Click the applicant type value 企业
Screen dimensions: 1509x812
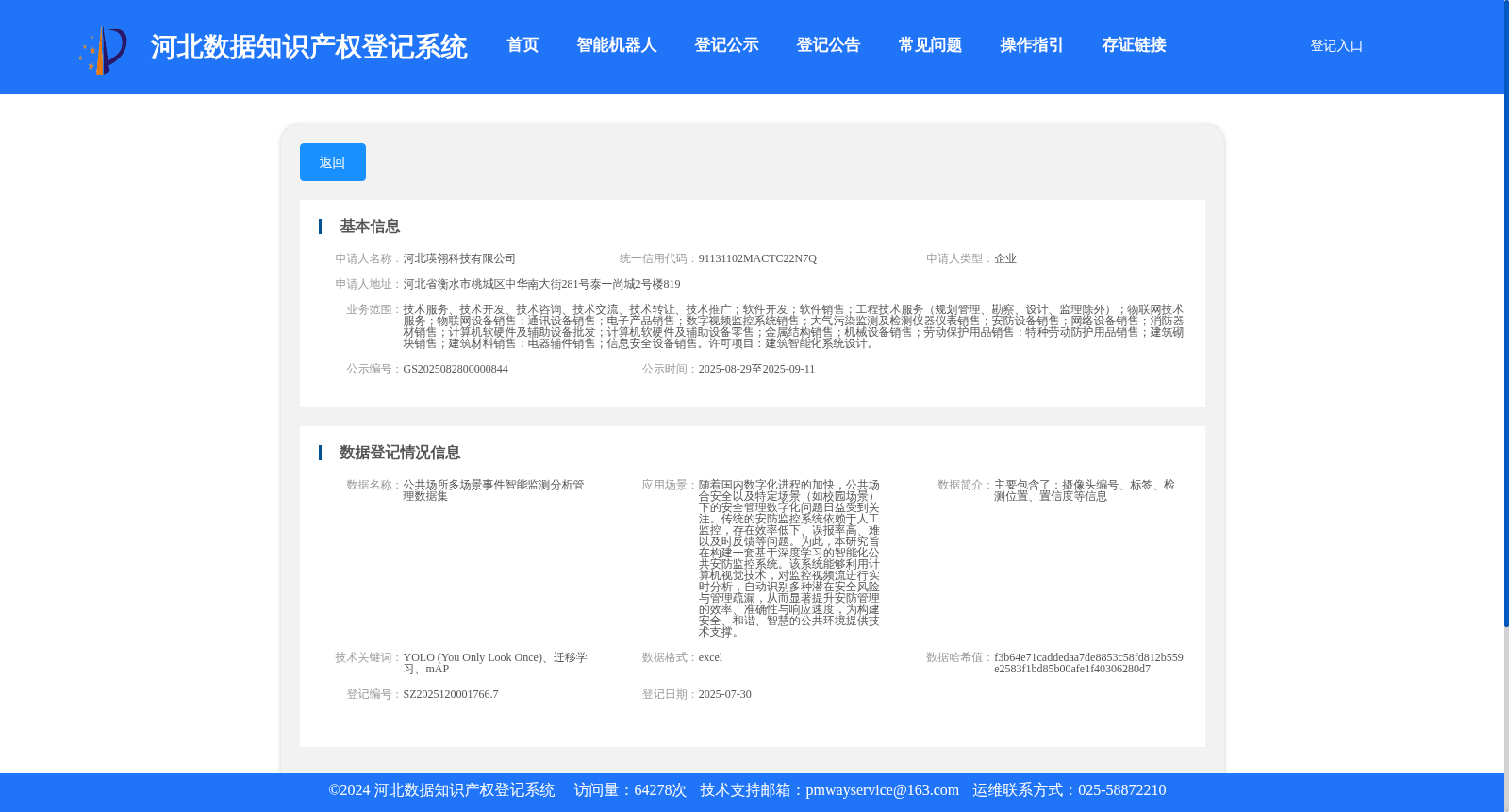pyautogui.click(x=1005, y=258)
